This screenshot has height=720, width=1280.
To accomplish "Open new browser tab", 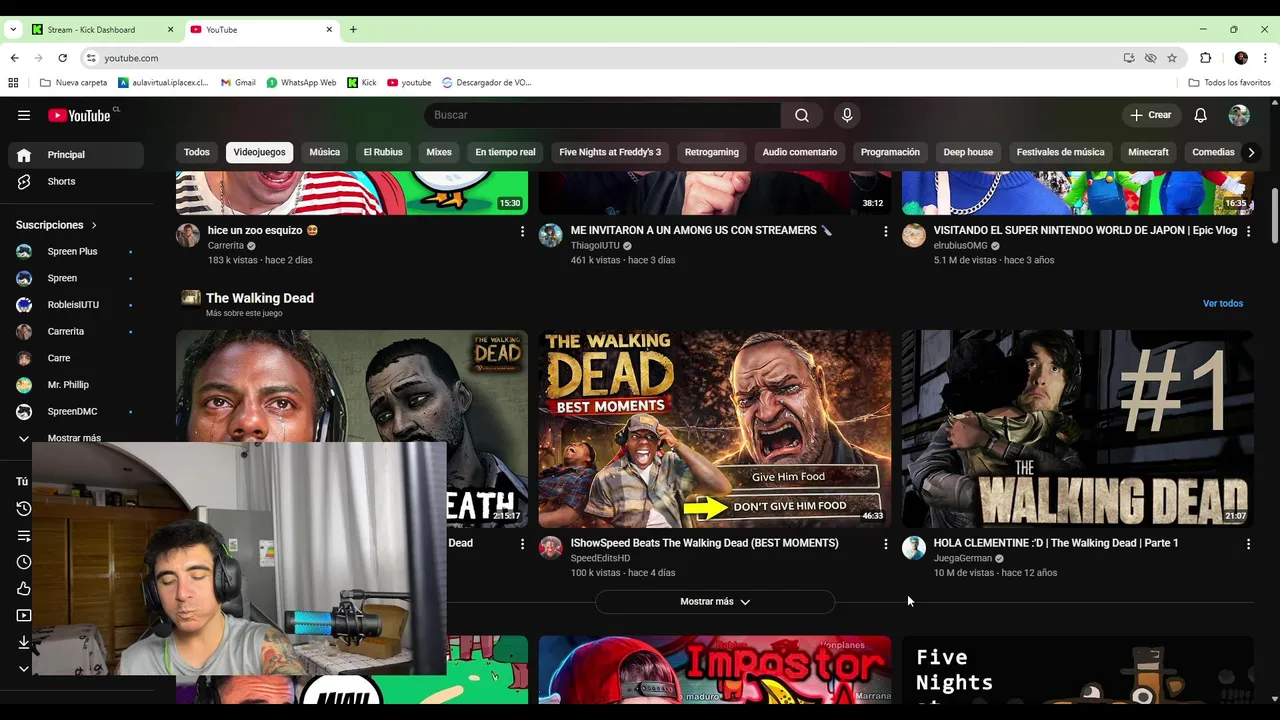I will 353,30.
